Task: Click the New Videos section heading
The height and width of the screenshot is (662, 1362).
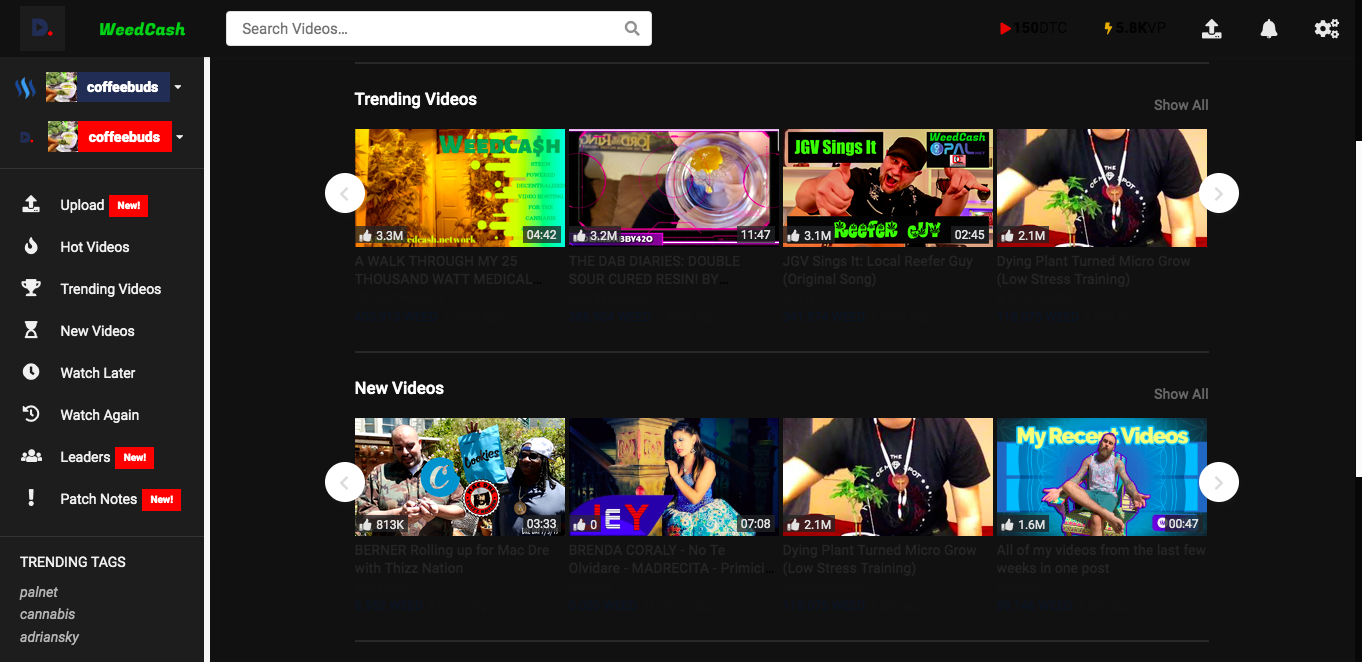Action: (399, 388)
